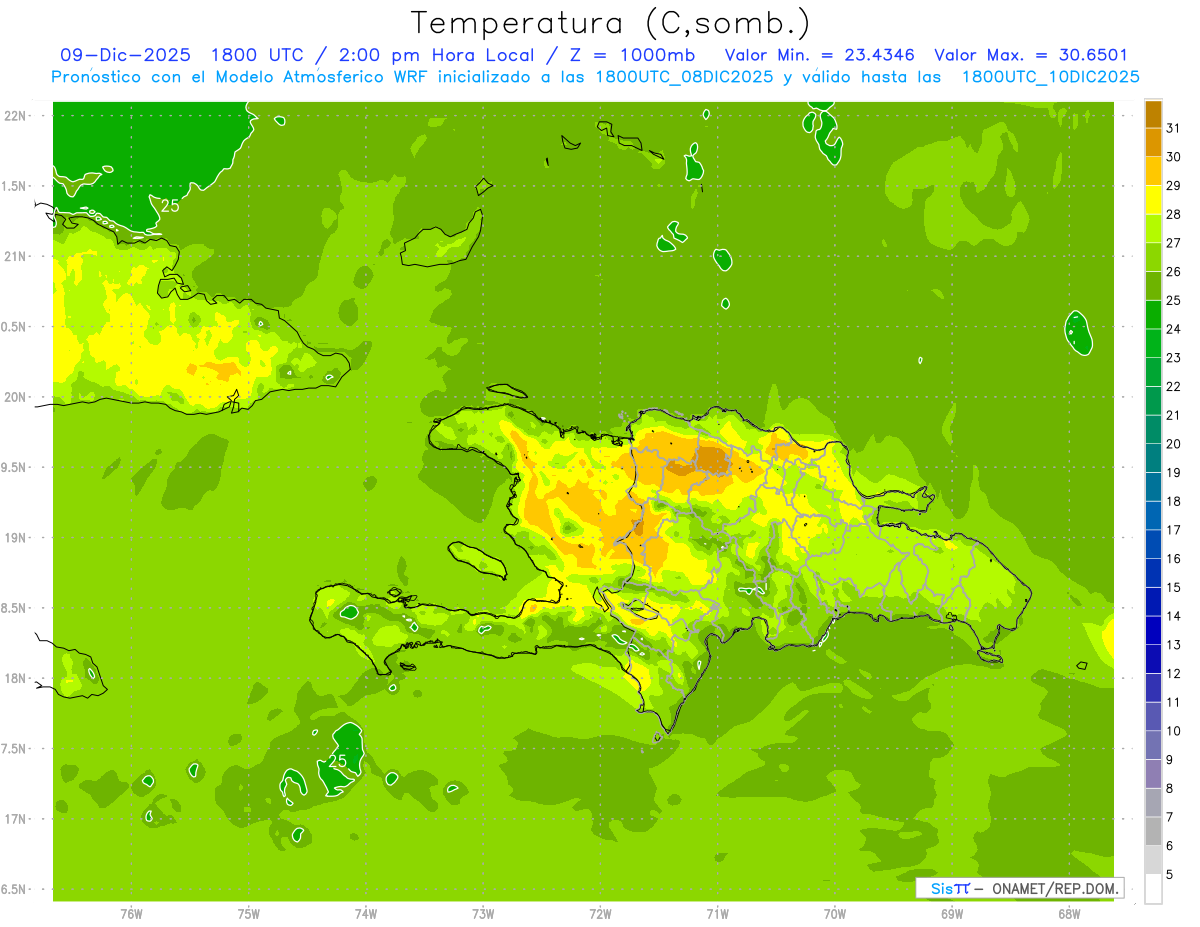Click the '31' value on the color scale
The height and width of the screenshot is (927, 1200).
[x=1174, y=127]
